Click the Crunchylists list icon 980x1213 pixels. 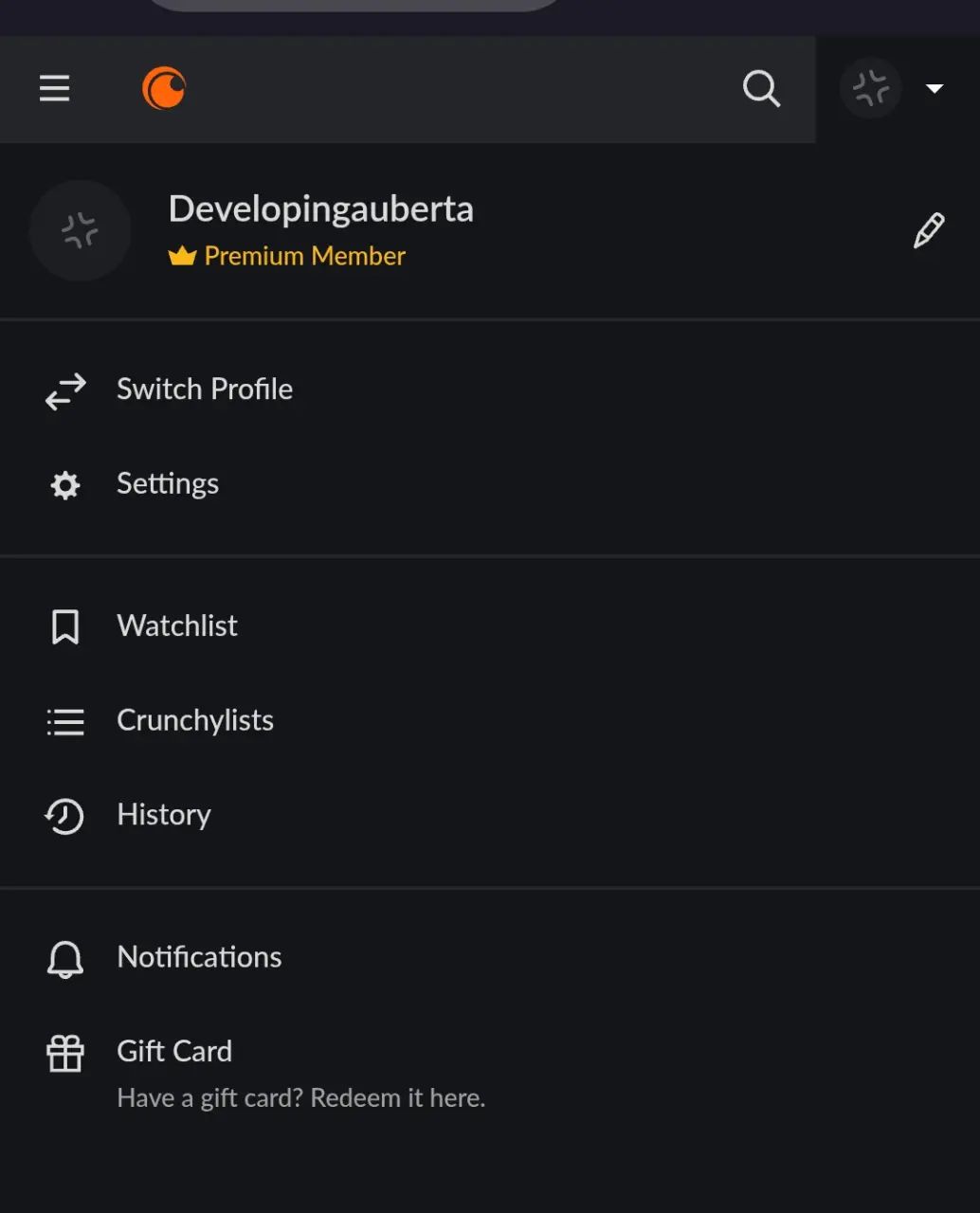point(65,722)
